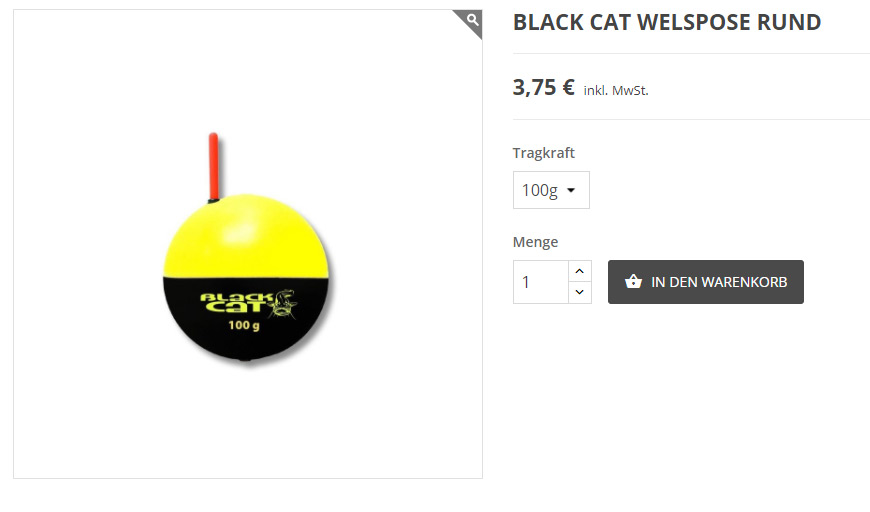The image size is (870, 512).
Task: Click the magnifier zoom icon on product image
Action: 472,21
